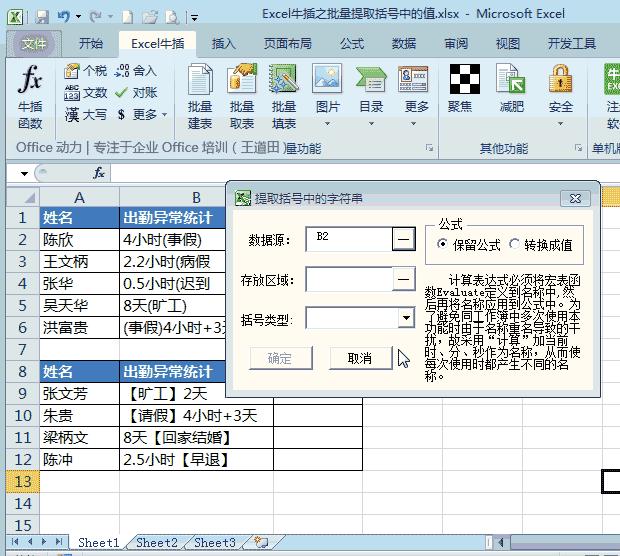Viewport: 620px width, 556px height.
Task: Click the Open folder icon in quick toolbar
Action: click(150, 17)
